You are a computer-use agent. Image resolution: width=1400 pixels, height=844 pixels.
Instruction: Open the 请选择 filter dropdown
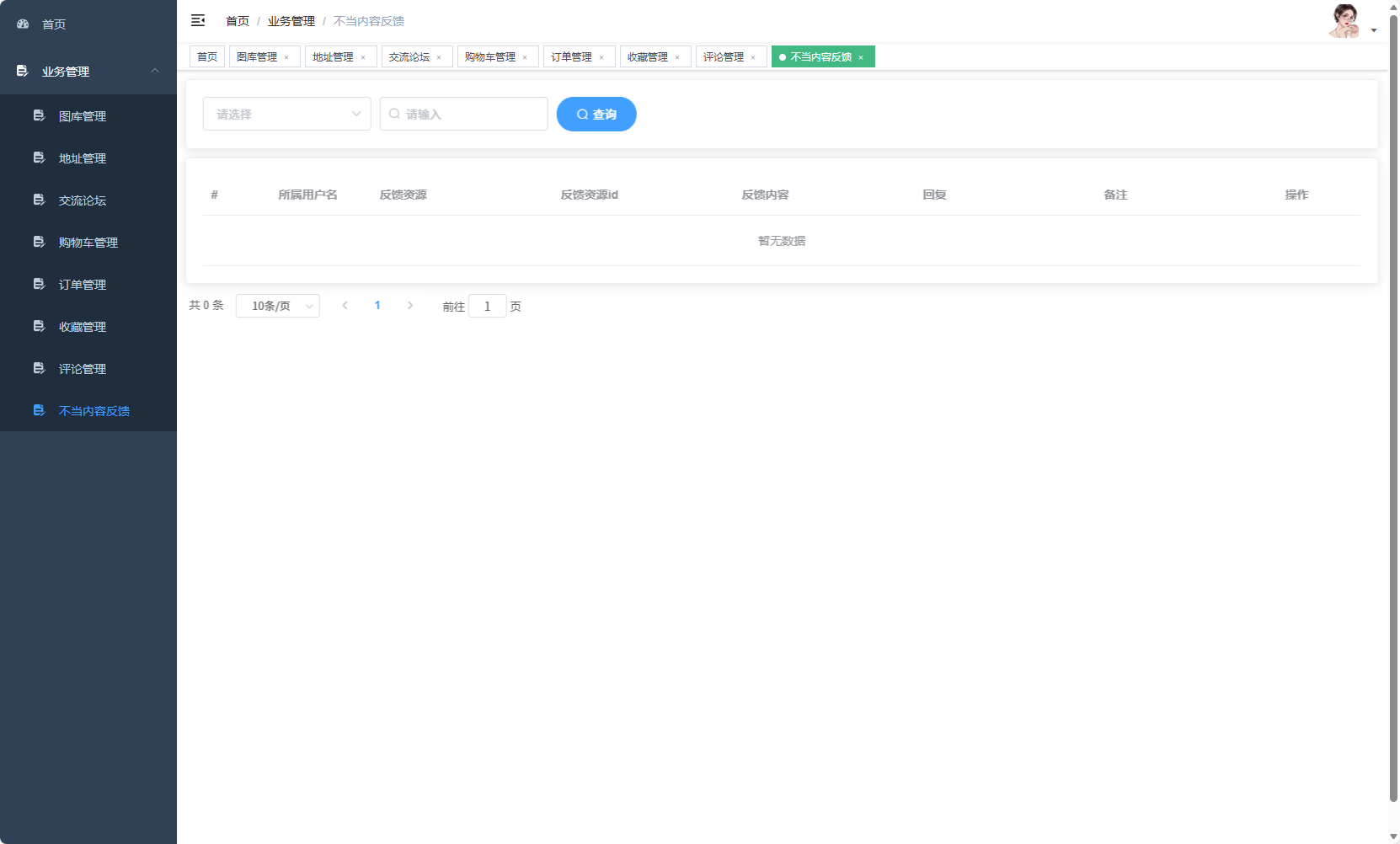tap(286, 114)
